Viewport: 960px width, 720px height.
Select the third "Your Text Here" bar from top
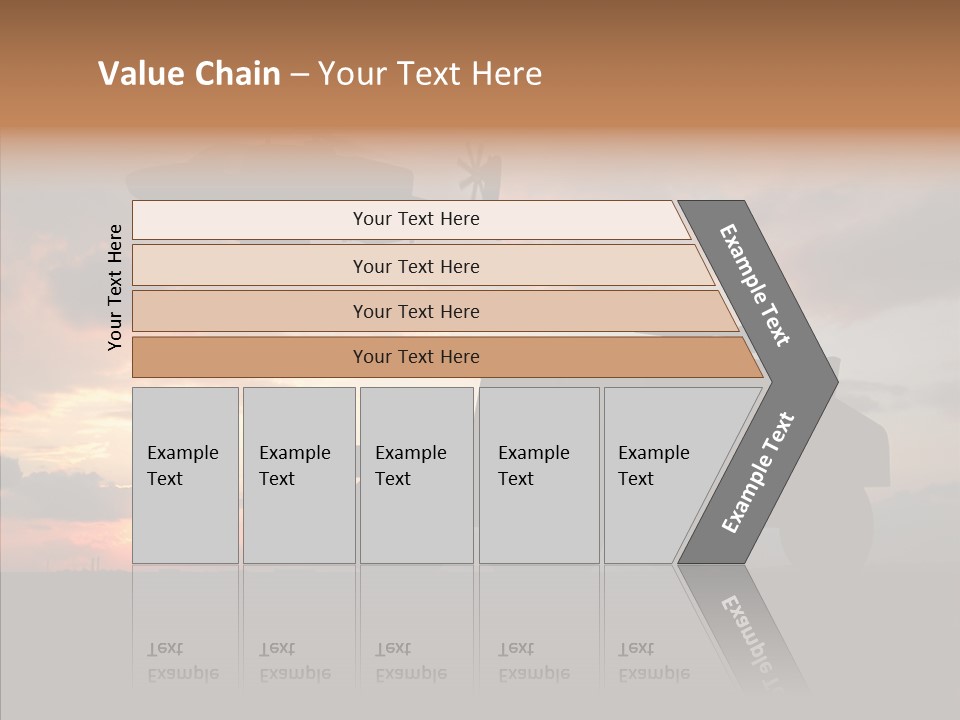415,311
